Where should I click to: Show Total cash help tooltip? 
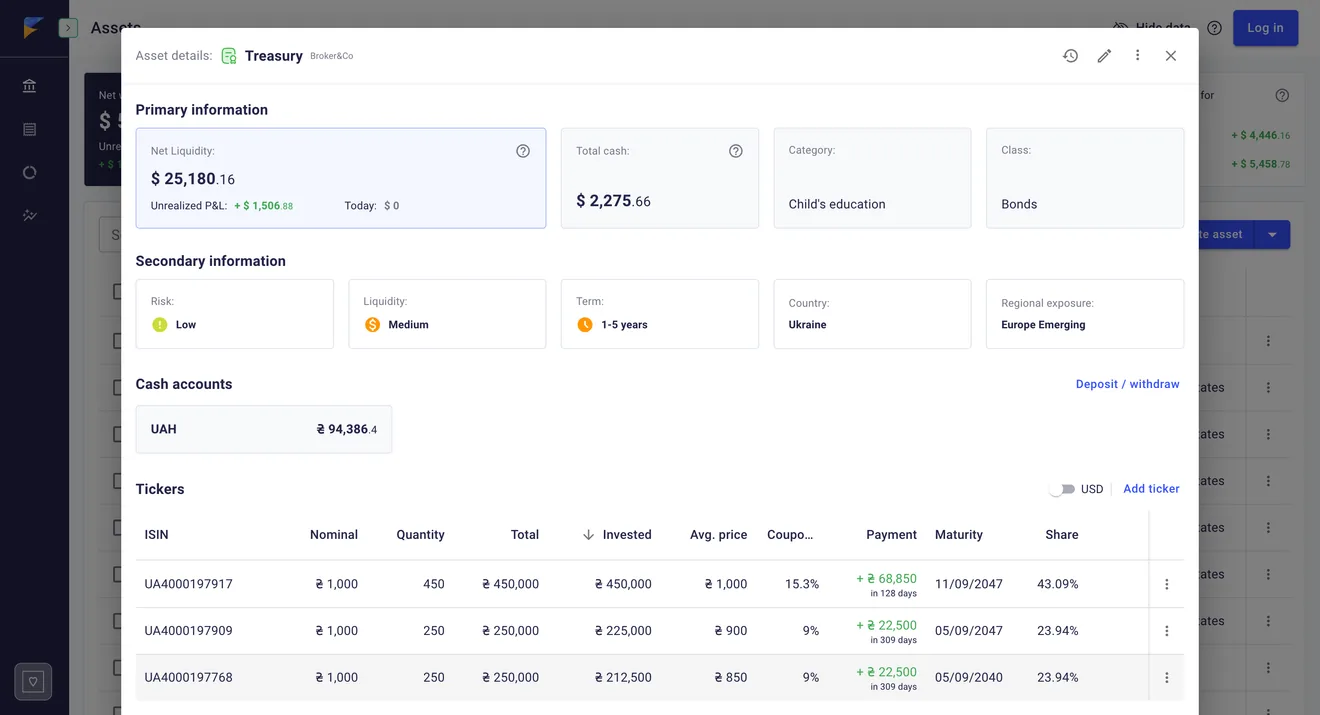[x=736, y=151]
